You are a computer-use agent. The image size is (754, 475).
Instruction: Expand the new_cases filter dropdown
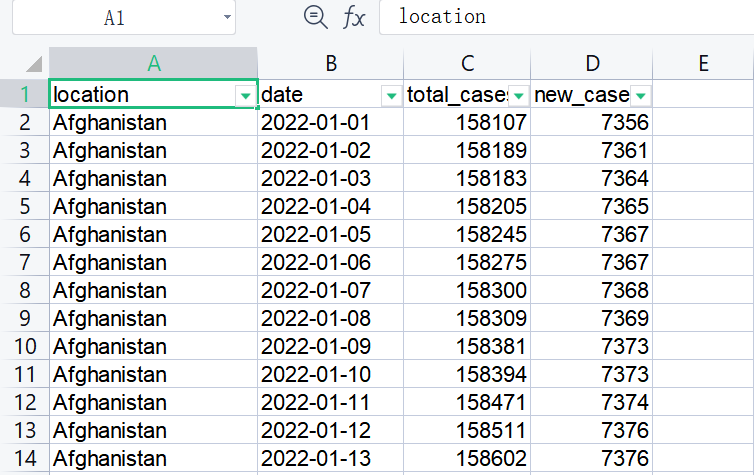pos(640,95)
